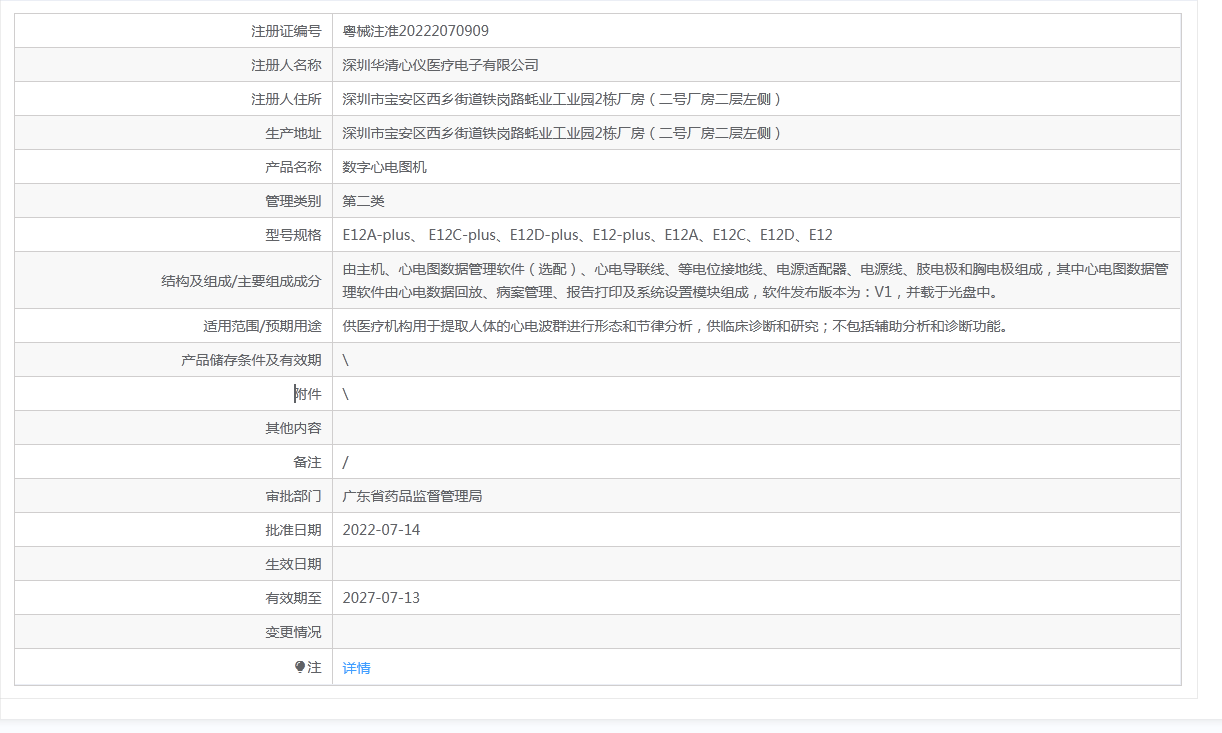Click registration number 粤械注准20222070909
The image size is (1222, 733).
point(415,31)
